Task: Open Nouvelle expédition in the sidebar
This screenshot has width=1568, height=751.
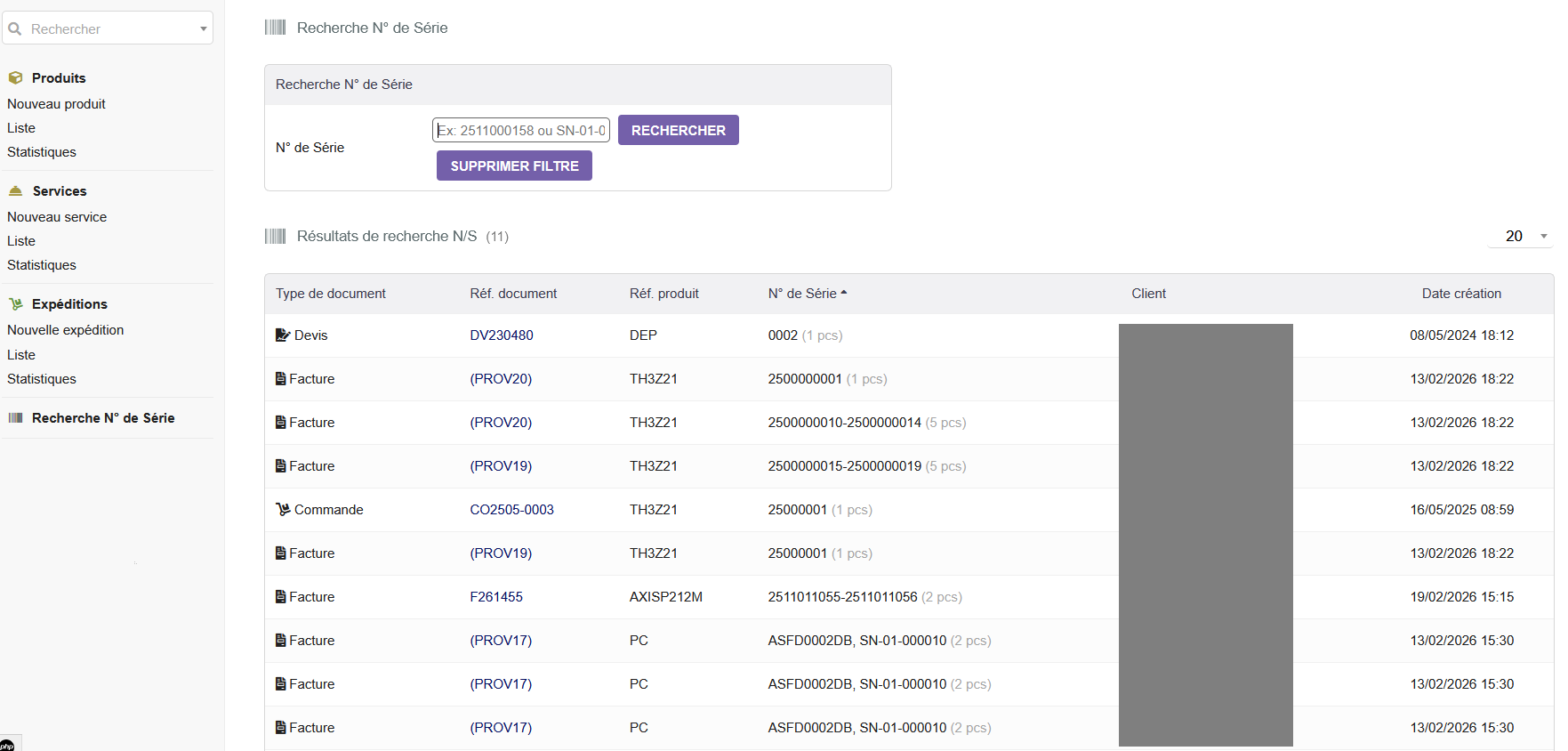Action: click(65, 330)
